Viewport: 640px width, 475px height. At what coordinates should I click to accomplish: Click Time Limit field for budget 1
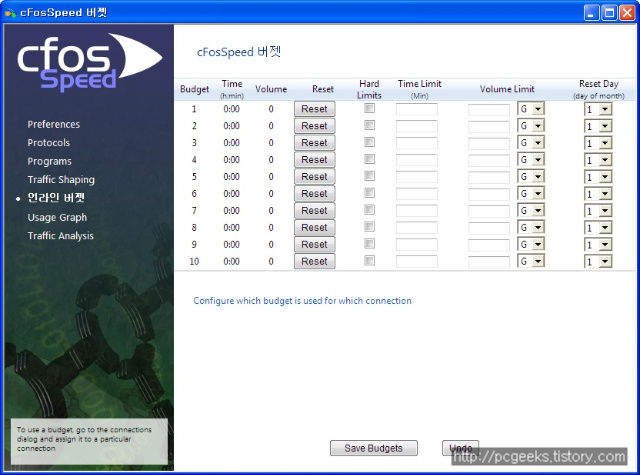click(x=417, y=109)
